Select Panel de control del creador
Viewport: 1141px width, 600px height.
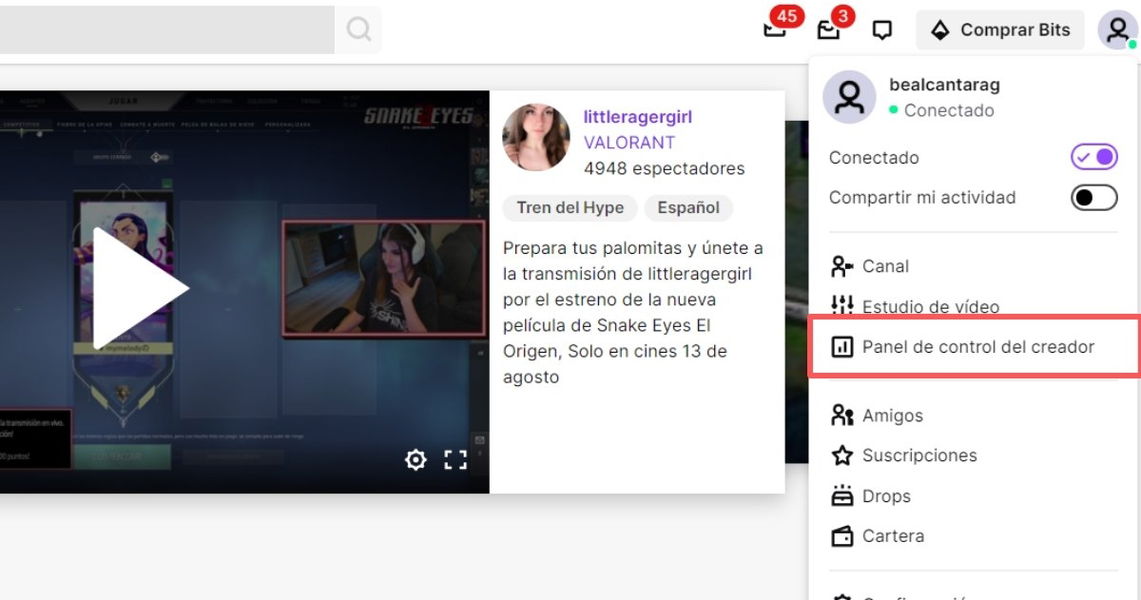click(x=974, y=346)
